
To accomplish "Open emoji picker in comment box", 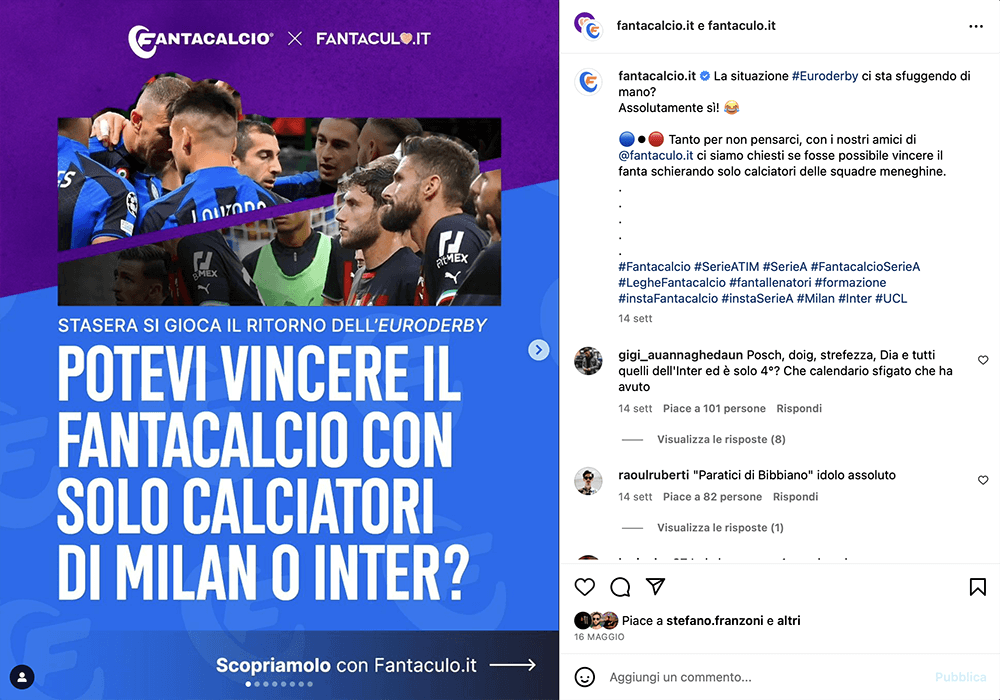I will [584, 677].
